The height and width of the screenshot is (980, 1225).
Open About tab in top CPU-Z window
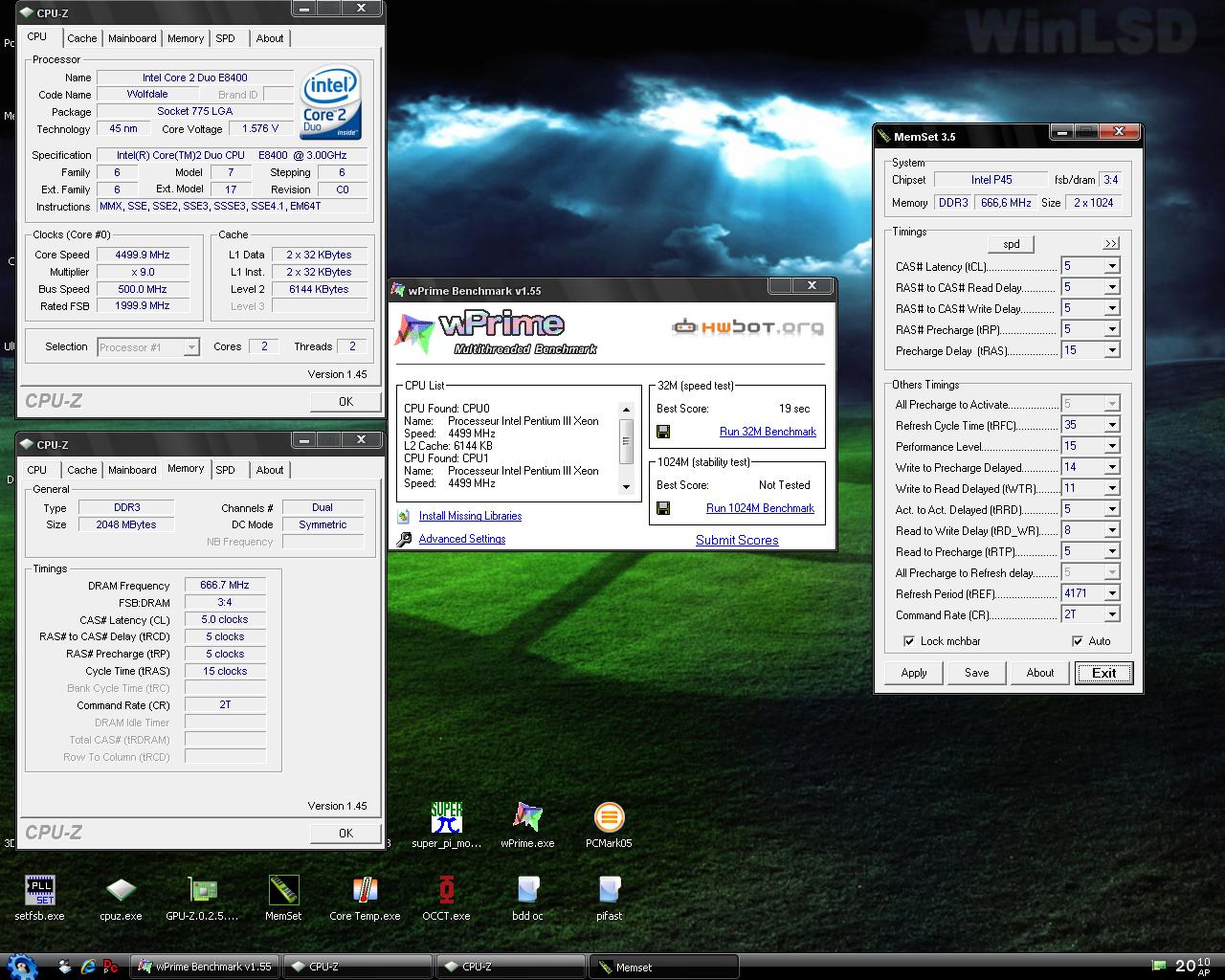tap(270, 38)
